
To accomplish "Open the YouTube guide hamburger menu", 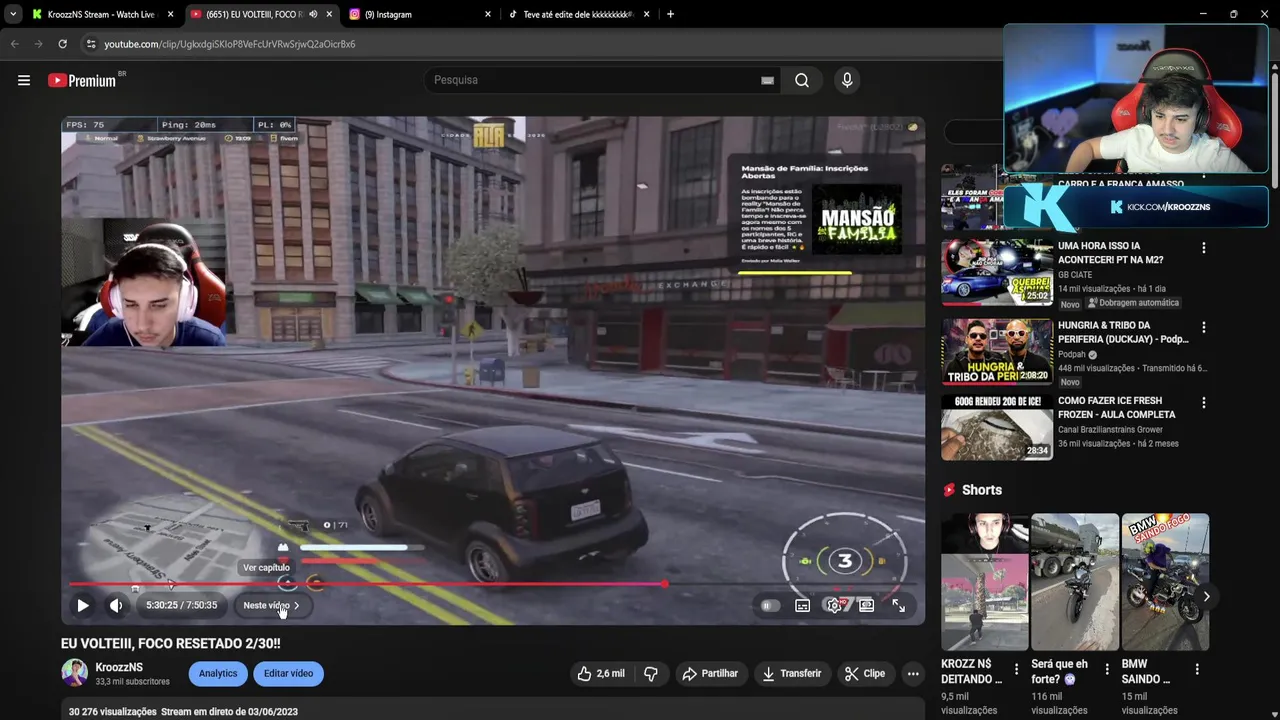I will 24,80.
